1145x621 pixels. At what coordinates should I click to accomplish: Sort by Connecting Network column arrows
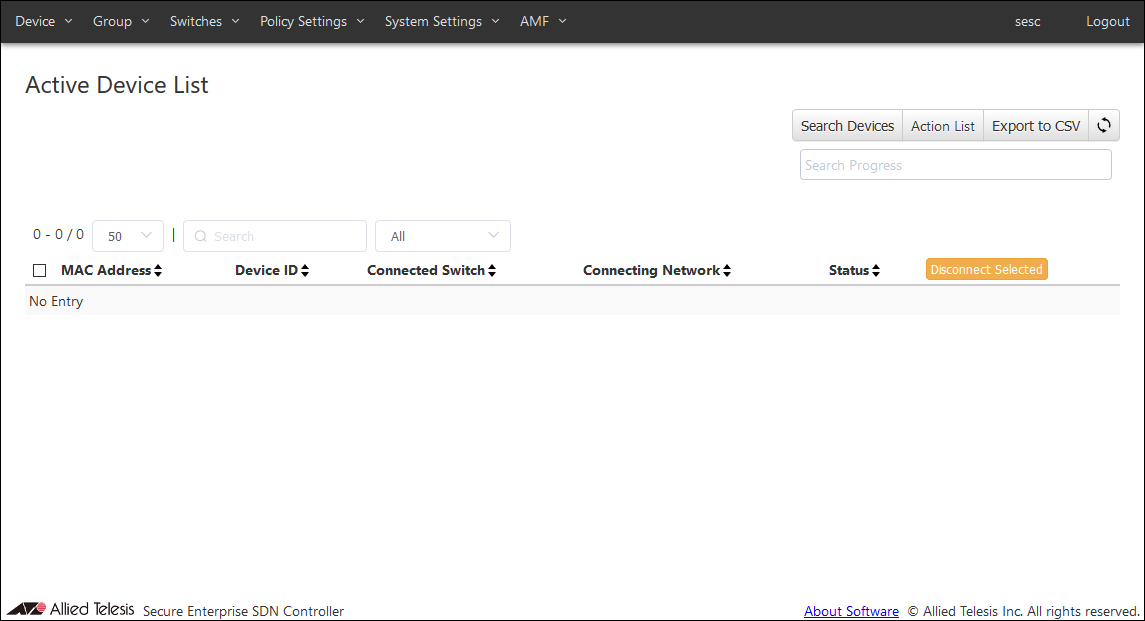click(727, 271)
